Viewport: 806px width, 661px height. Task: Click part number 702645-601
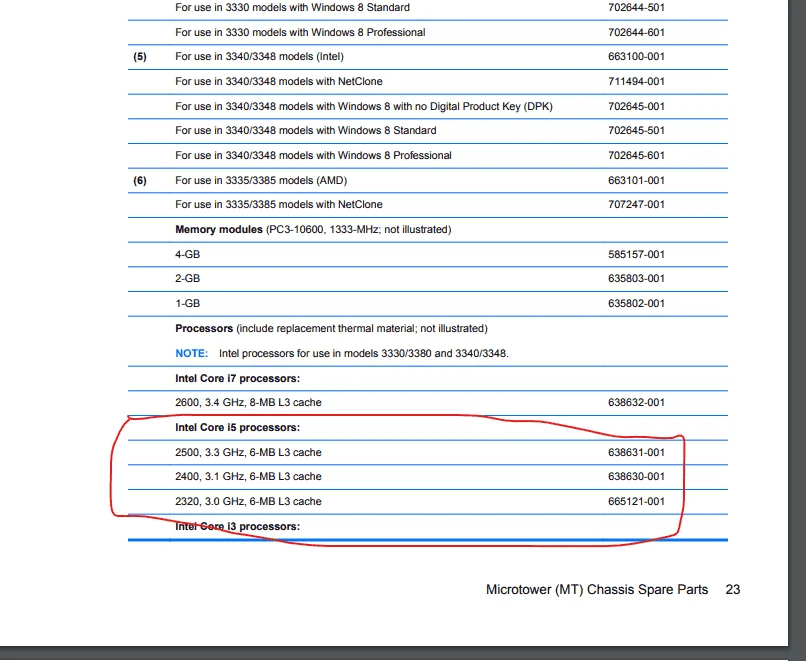point(636,155)
